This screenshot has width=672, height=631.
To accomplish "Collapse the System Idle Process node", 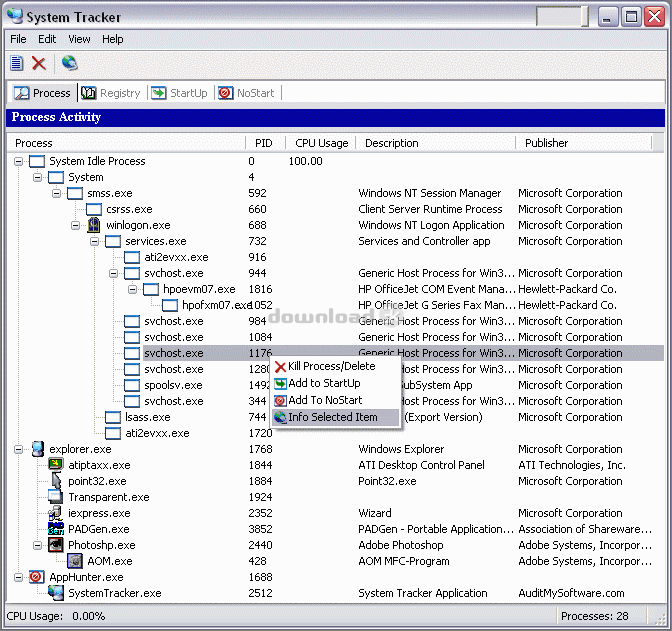I will coord(18,161).
